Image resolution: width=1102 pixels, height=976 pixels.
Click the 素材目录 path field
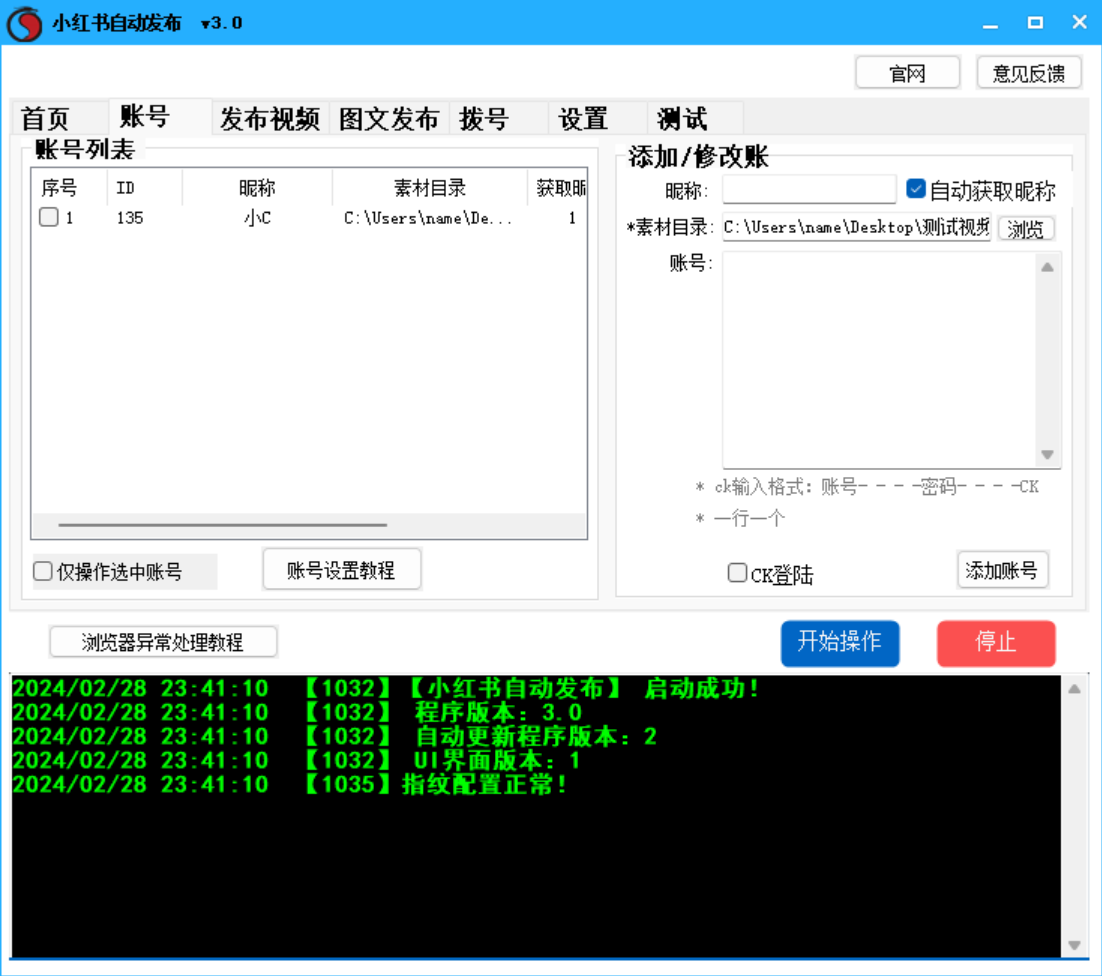click(x=856, y=228)
